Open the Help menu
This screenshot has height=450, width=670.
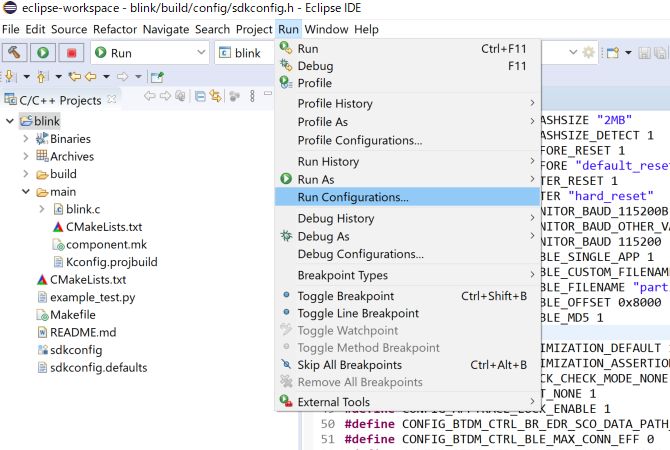pyautogui.click(x=366, y=29)
